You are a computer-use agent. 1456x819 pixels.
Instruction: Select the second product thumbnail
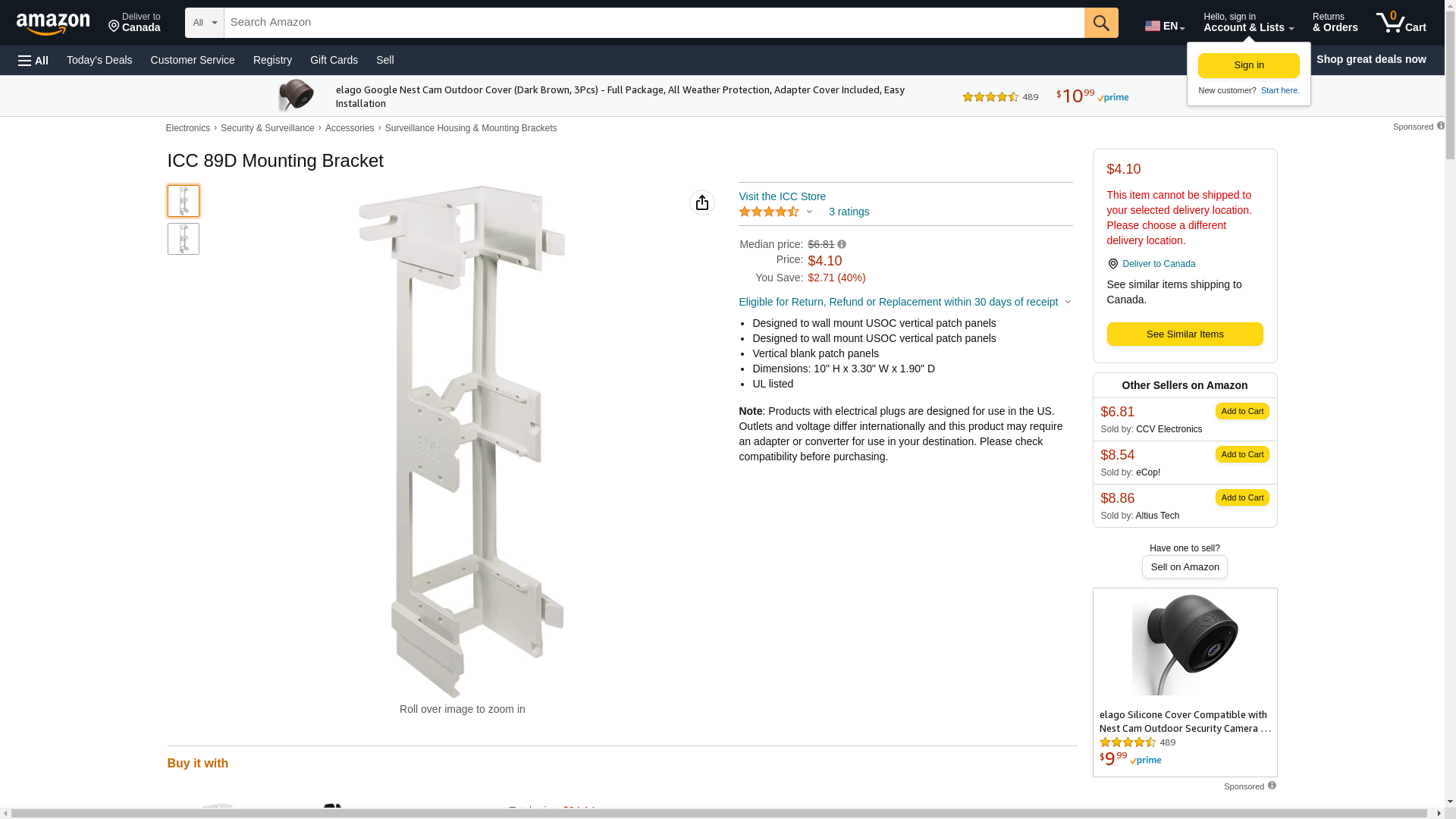[x=184, y=239]
